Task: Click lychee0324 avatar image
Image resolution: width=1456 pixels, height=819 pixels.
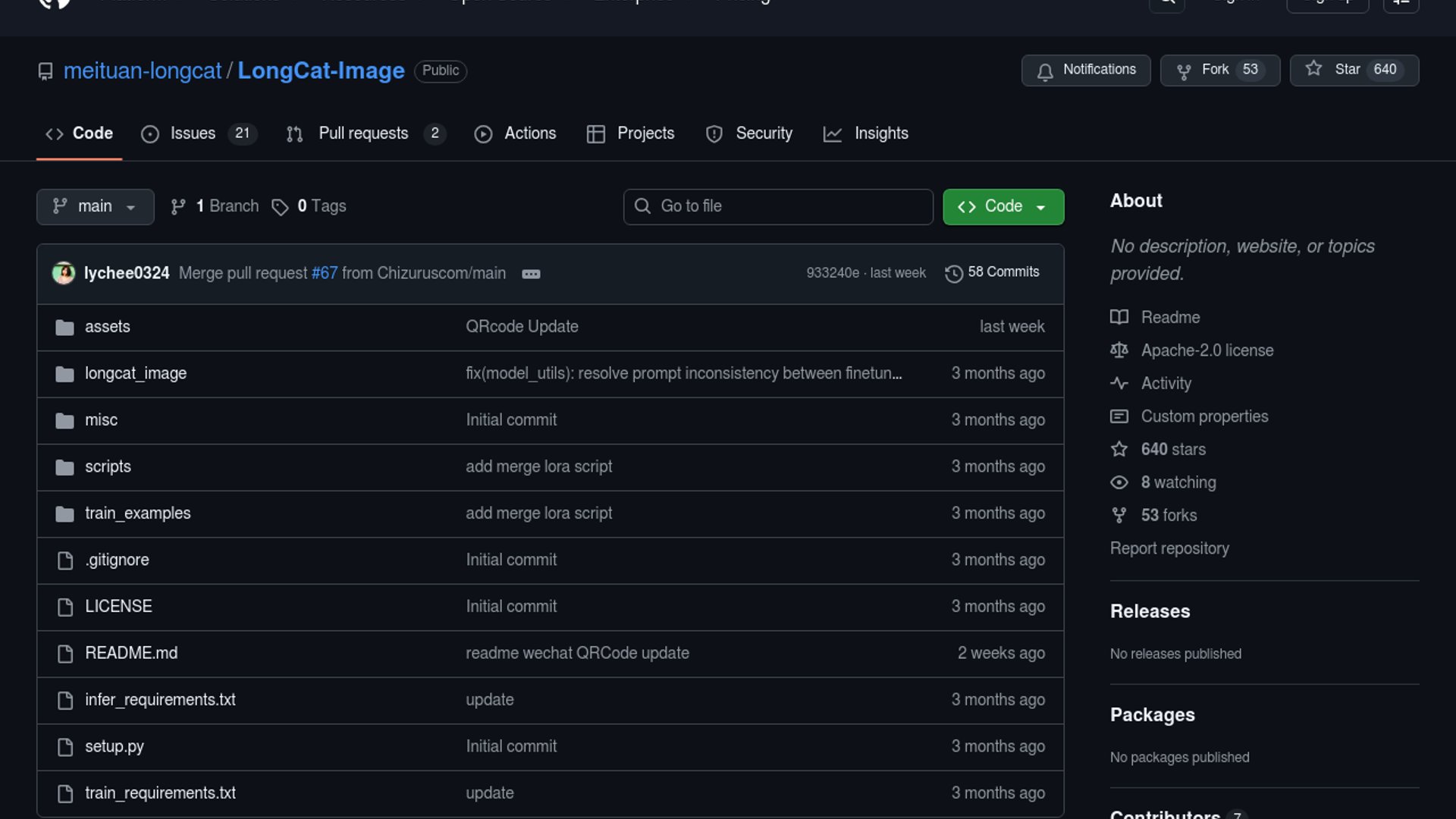Action: click(x=63, y=273)
